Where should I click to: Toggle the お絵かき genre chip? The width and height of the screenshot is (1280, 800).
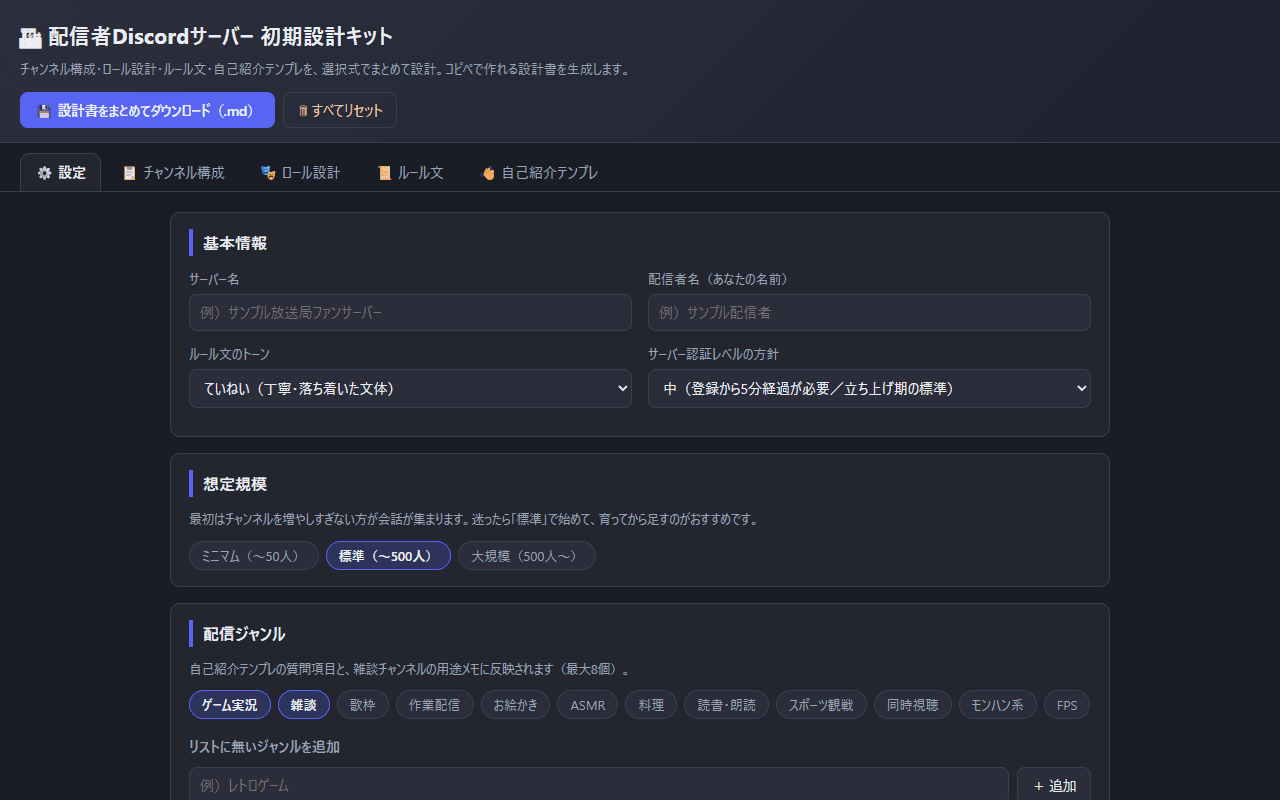coord(516,705)
